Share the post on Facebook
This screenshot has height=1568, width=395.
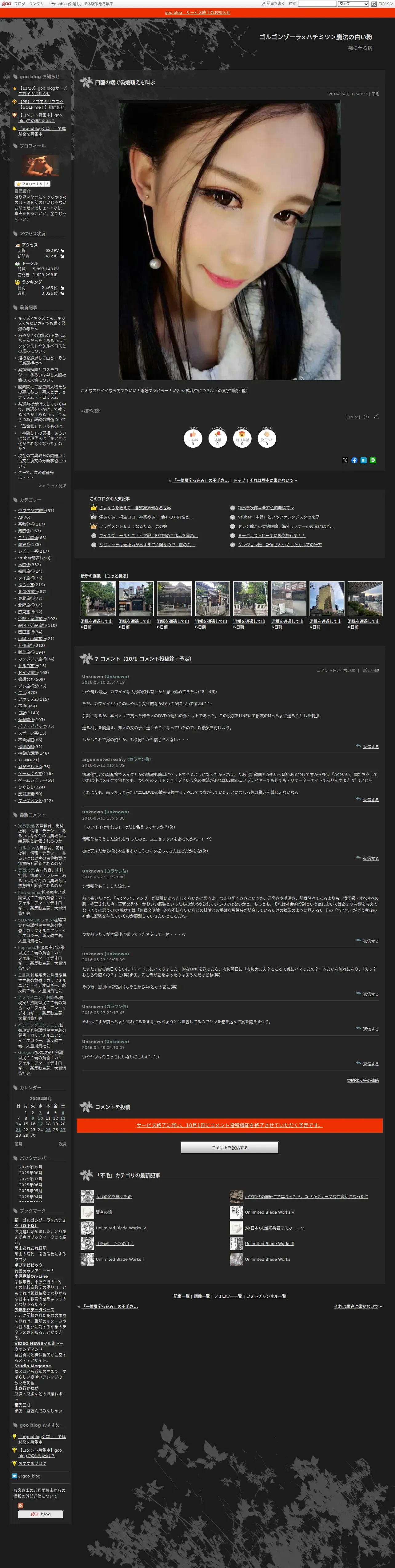[354, 460]
